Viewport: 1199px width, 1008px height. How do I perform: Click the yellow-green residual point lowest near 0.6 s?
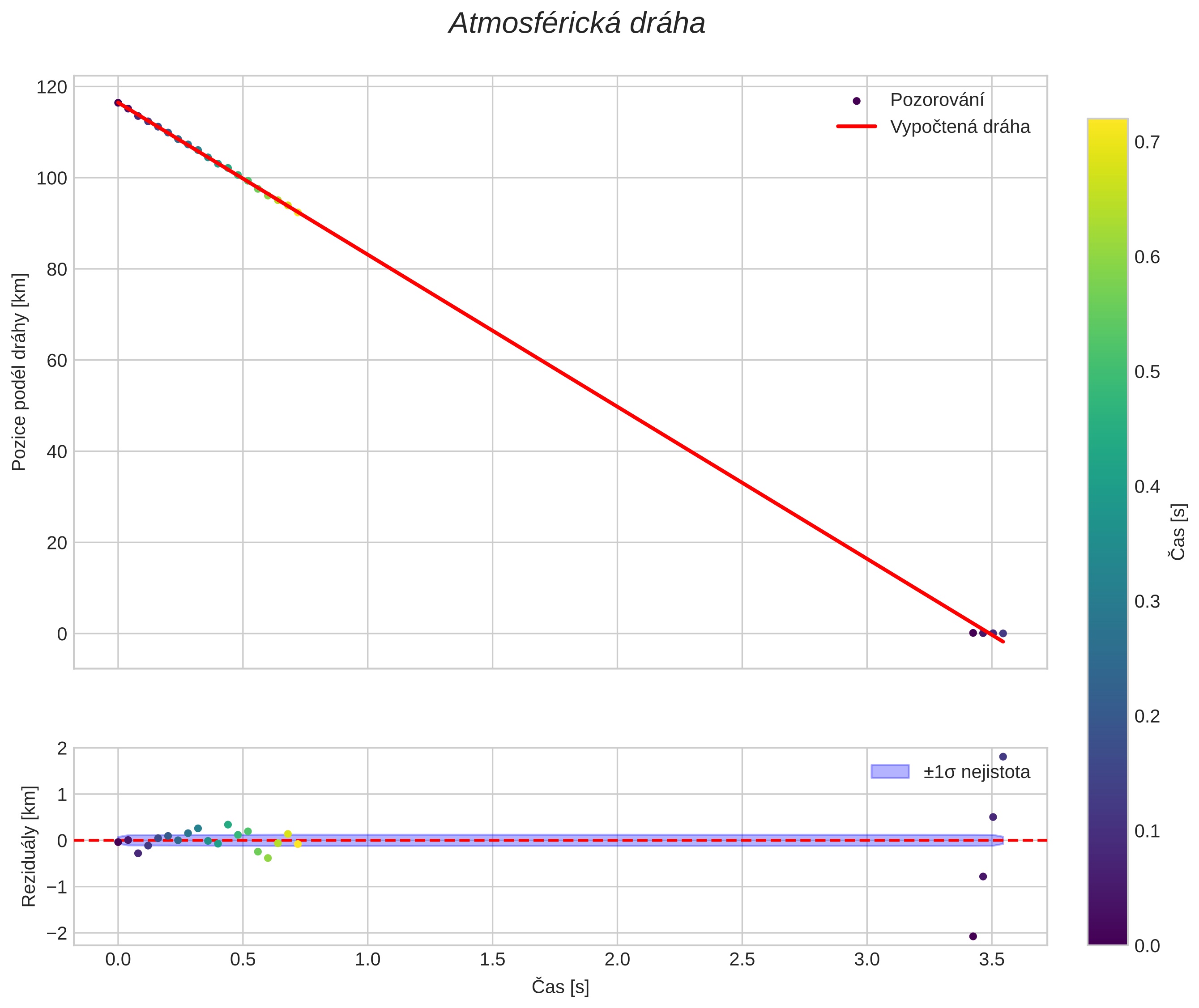tap(268, 858)
